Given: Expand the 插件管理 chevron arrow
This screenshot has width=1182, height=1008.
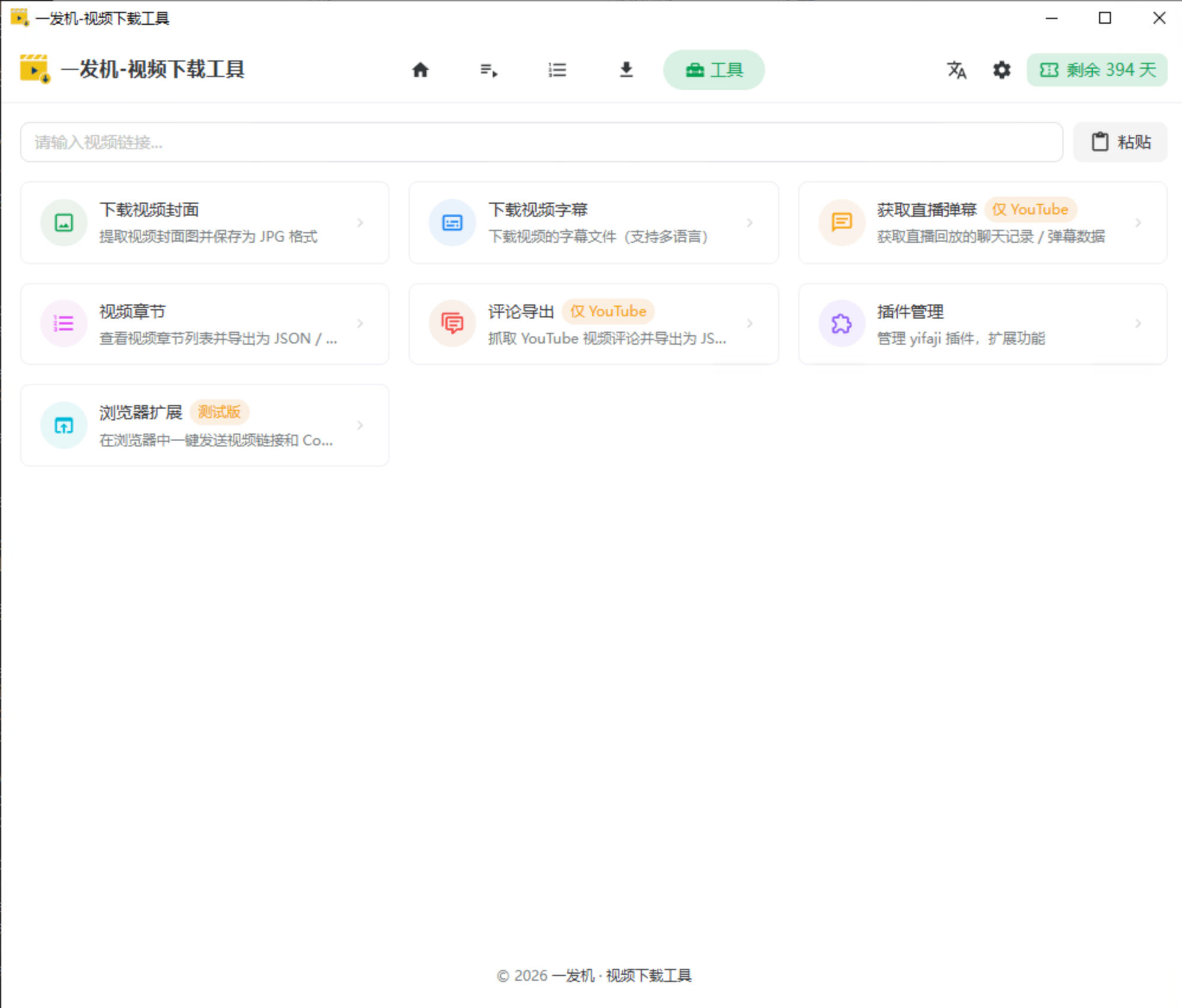Looking at the screenshot, I should [x=1138, y=323].
